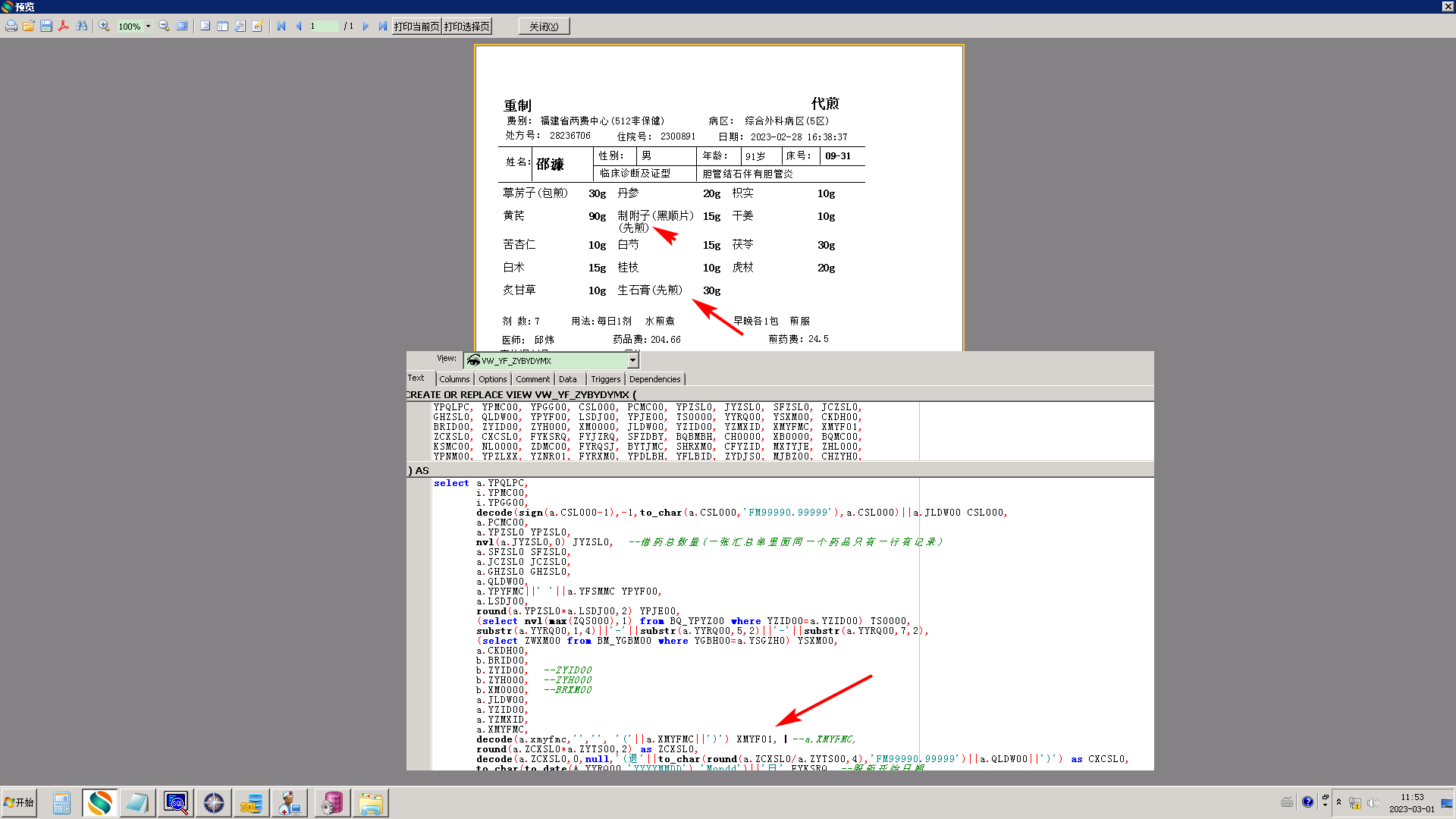The image size is (1456, 819).
Task: Open the 100% zoom dropdown
Action: coord(148,27)
